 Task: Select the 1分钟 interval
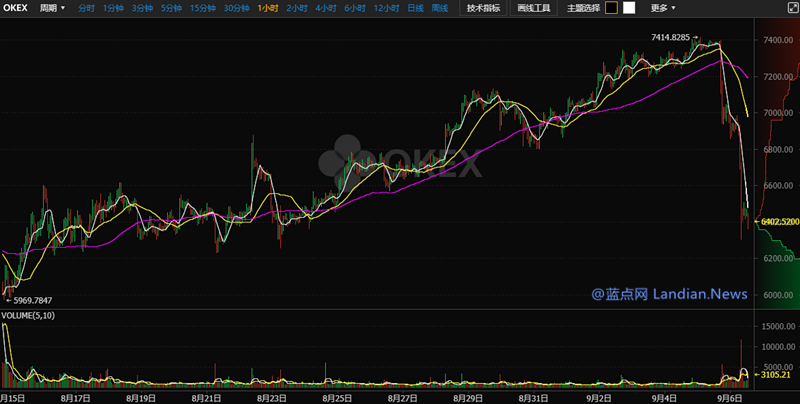click(114, 8)
